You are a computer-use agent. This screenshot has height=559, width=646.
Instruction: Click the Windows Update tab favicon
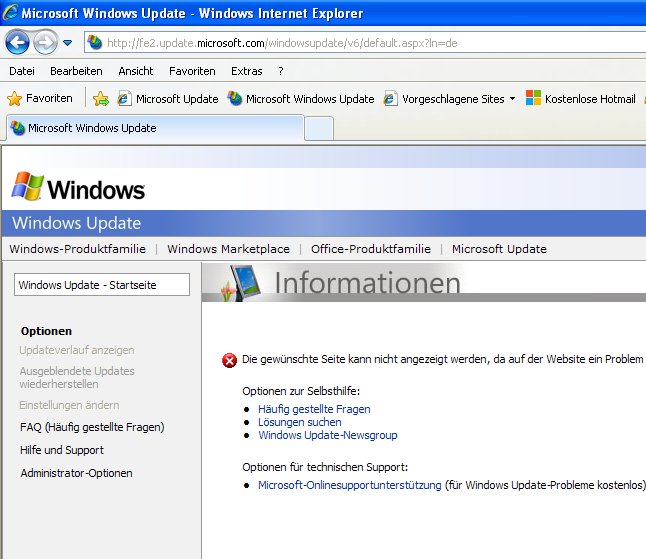[x=18, y=128]
